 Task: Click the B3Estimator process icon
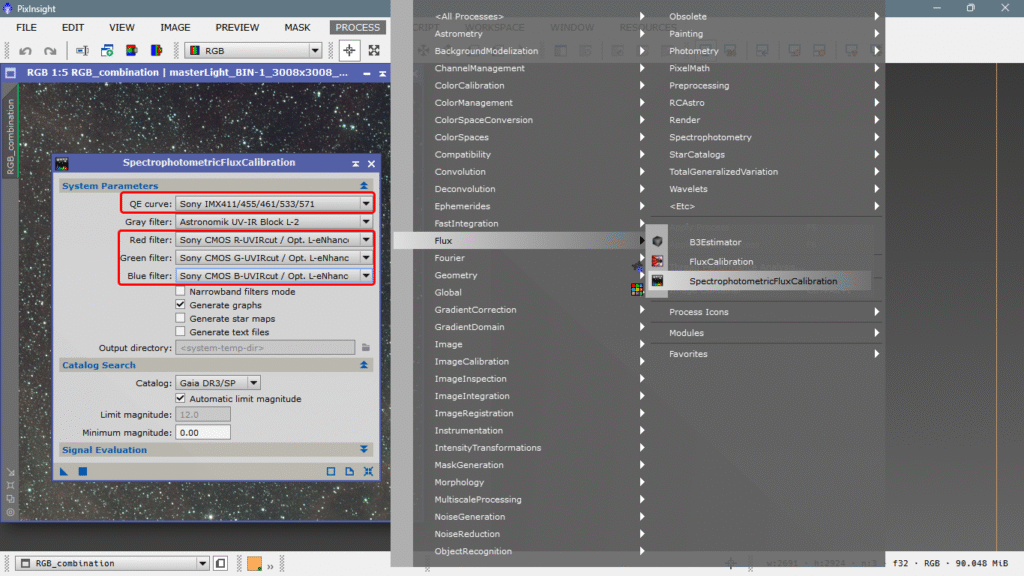[x=658, y=242]
